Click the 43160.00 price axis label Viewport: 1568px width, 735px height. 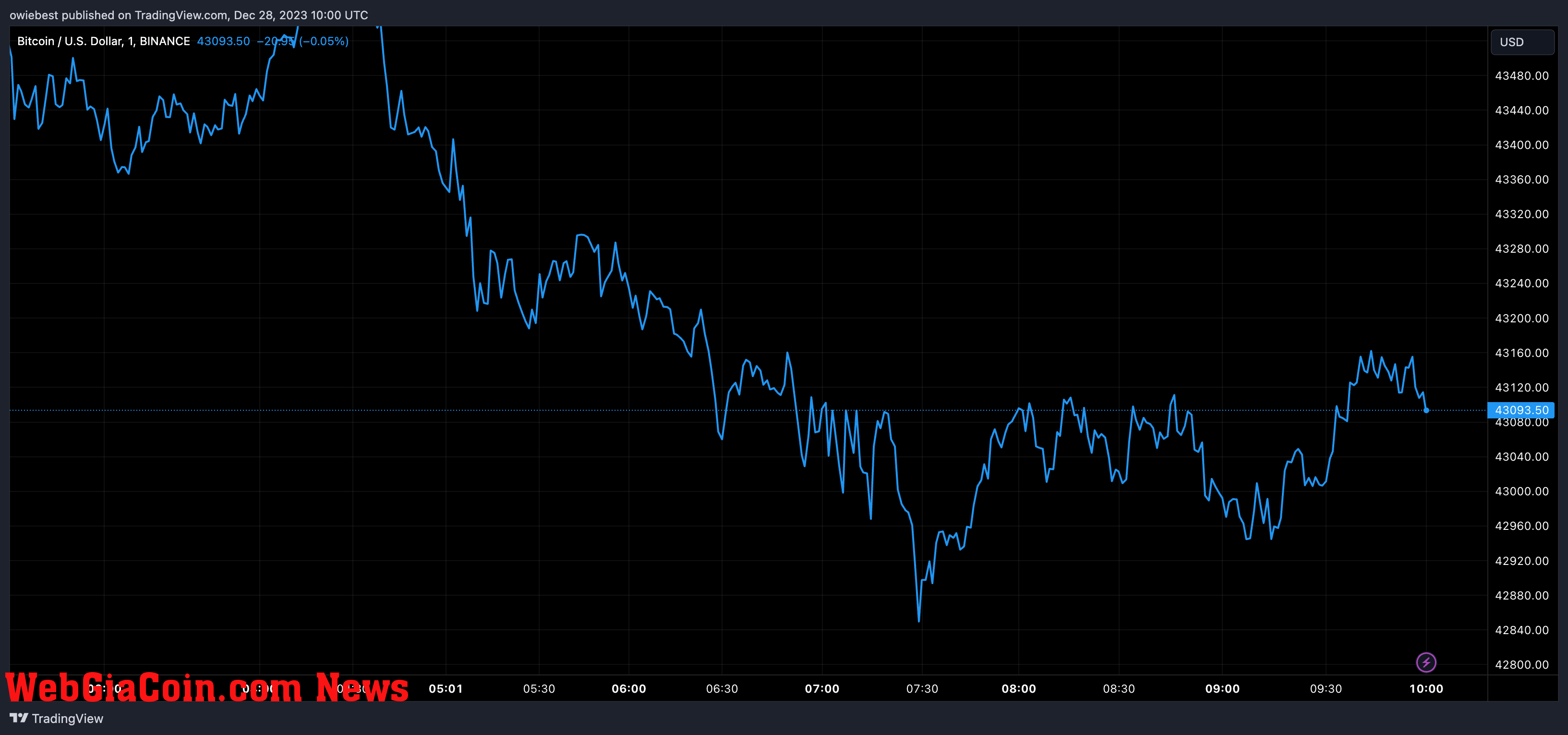click(x=1522, y=353)
